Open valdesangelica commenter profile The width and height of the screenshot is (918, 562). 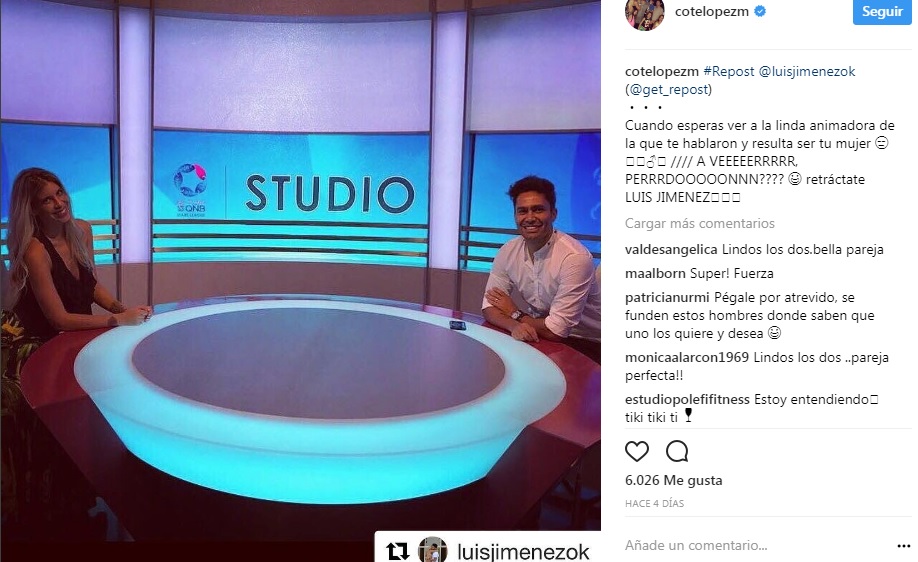(x=671, y=249)
